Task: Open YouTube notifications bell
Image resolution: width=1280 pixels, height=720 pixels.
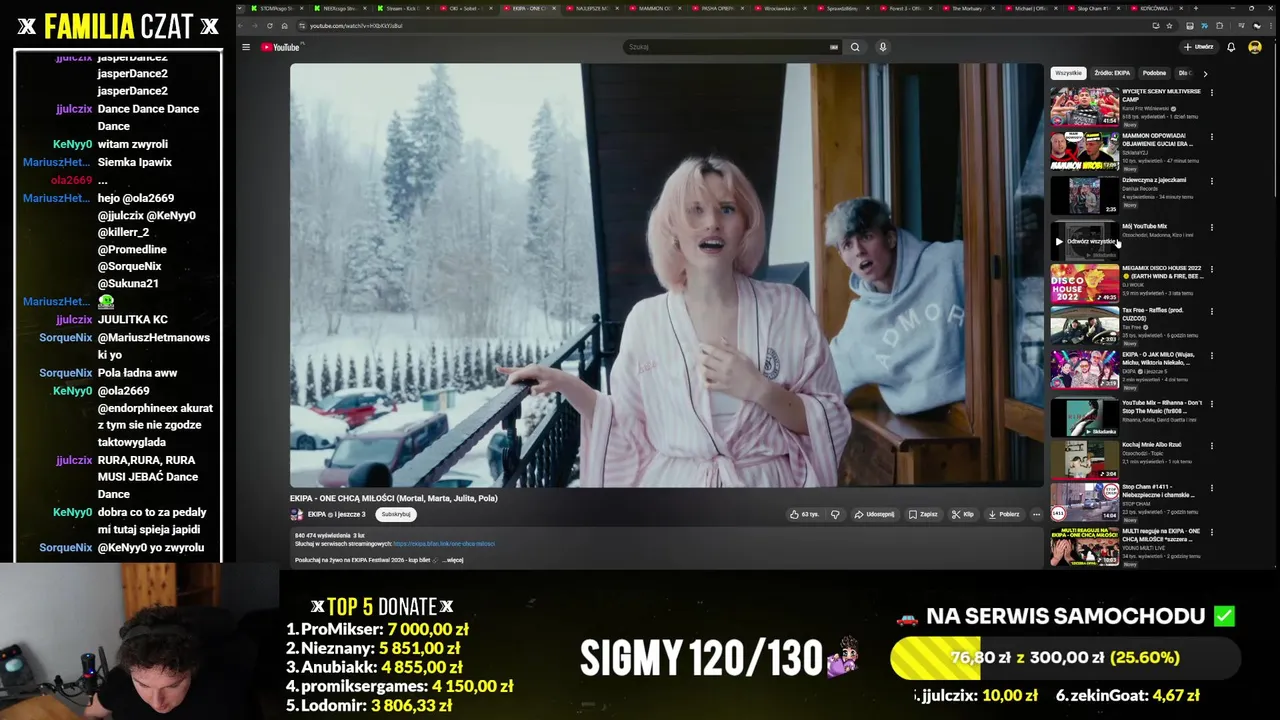Action: (x=1231, y=47)
